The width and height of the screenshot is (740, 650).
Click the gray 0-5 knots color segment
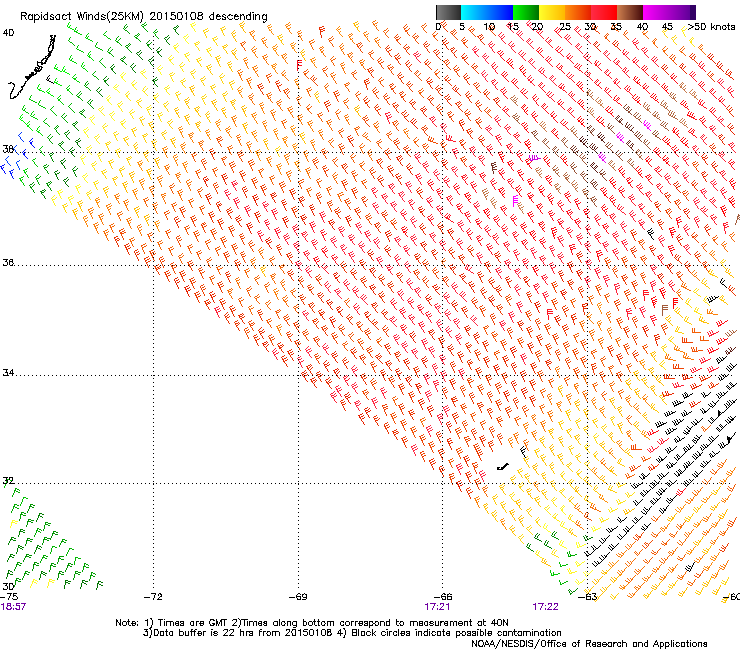point(448,12)
